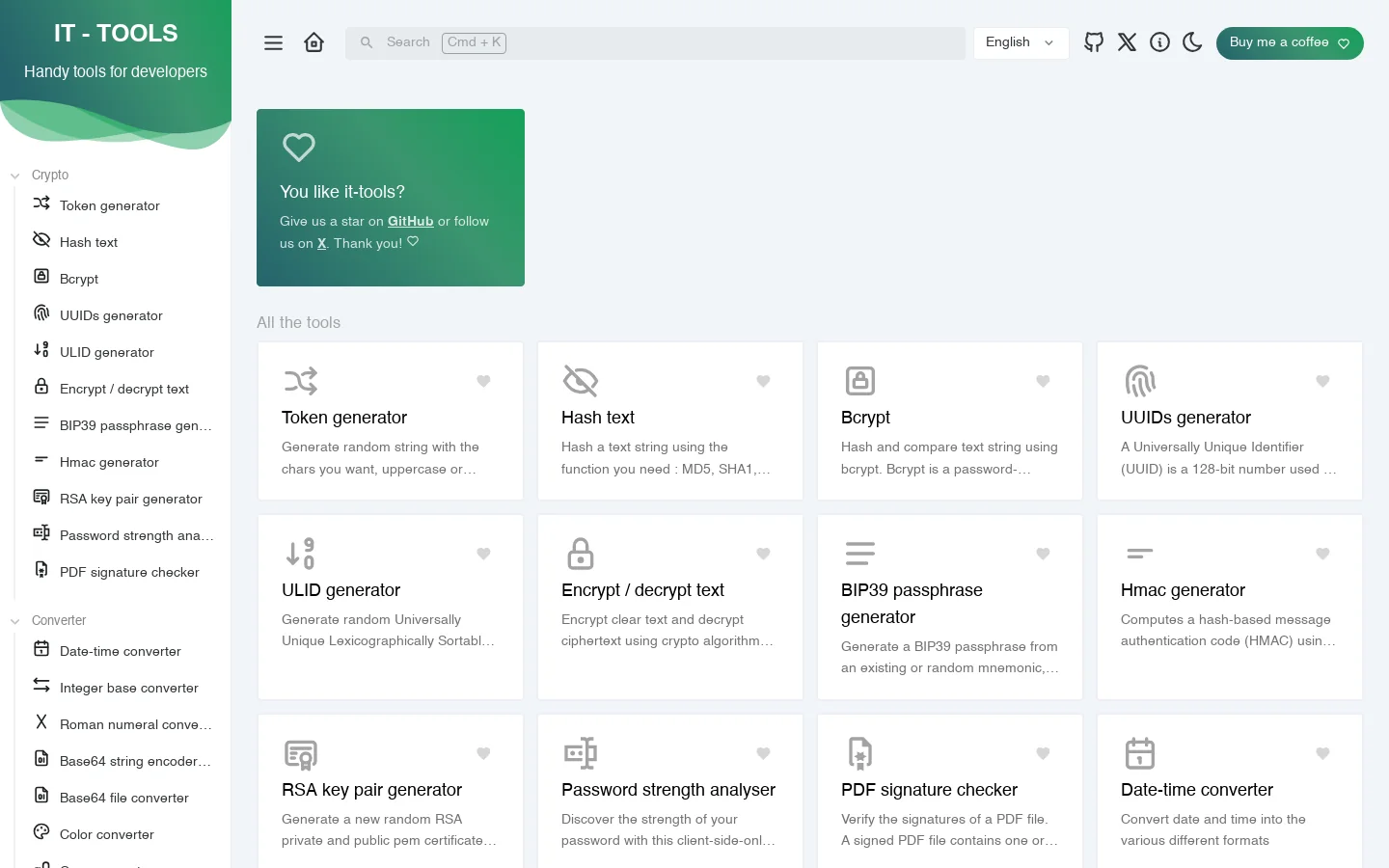Click the RSA key pair card certificate icon

coord(301,753)
